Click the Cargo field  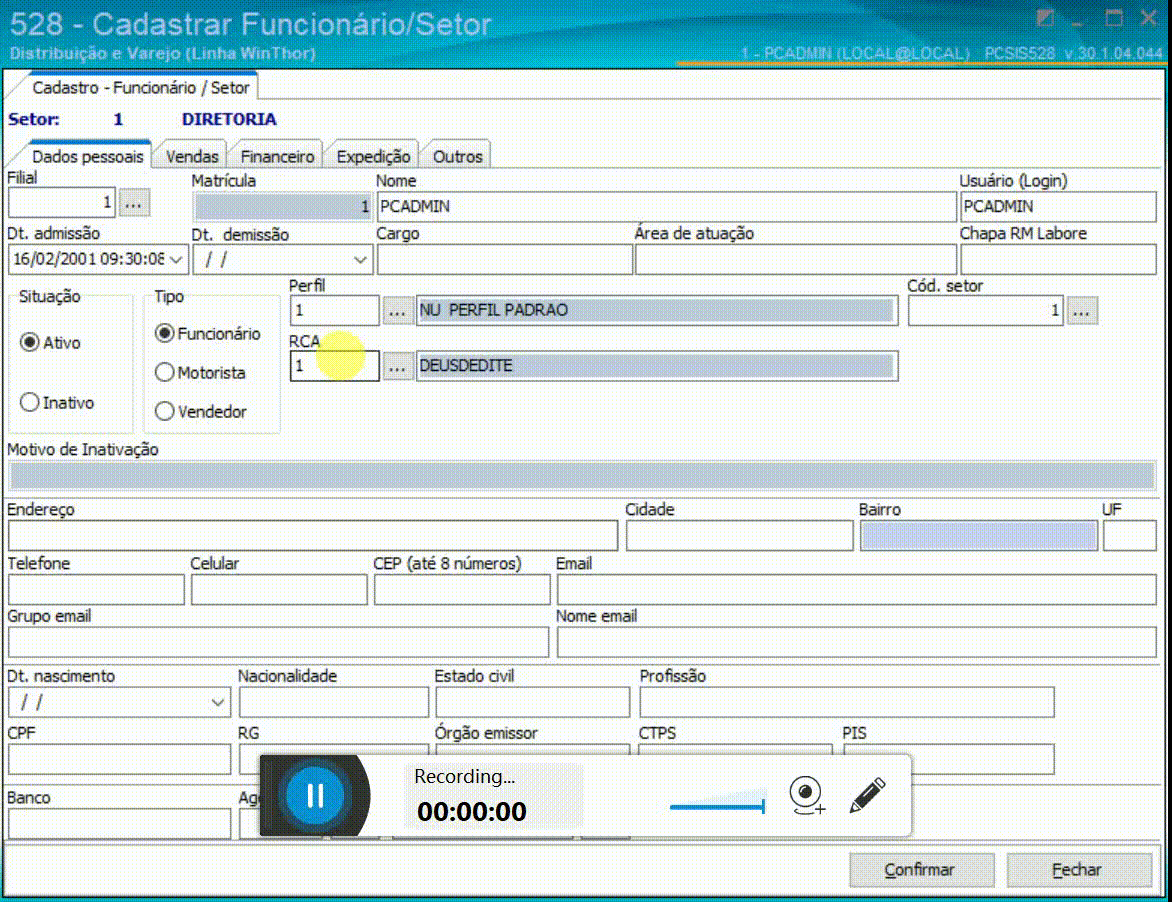505,259
